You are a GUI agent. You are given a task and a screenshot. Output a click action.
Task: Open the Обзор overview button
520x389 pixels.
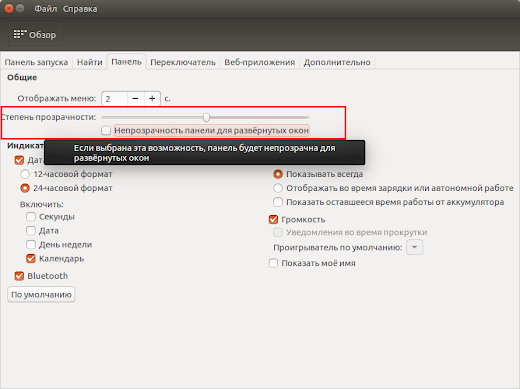(x=35, y=34)
